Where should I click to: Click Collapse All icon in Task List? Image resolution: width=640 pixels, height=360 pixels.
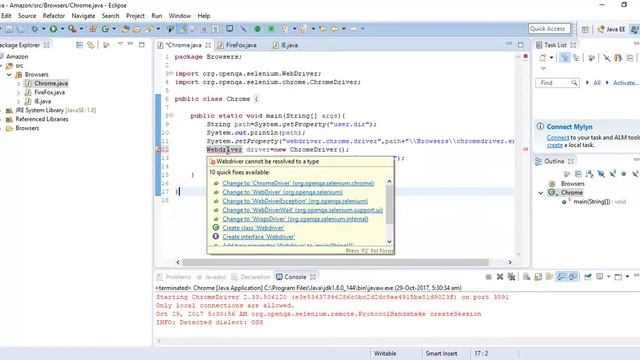pos(630,58)
